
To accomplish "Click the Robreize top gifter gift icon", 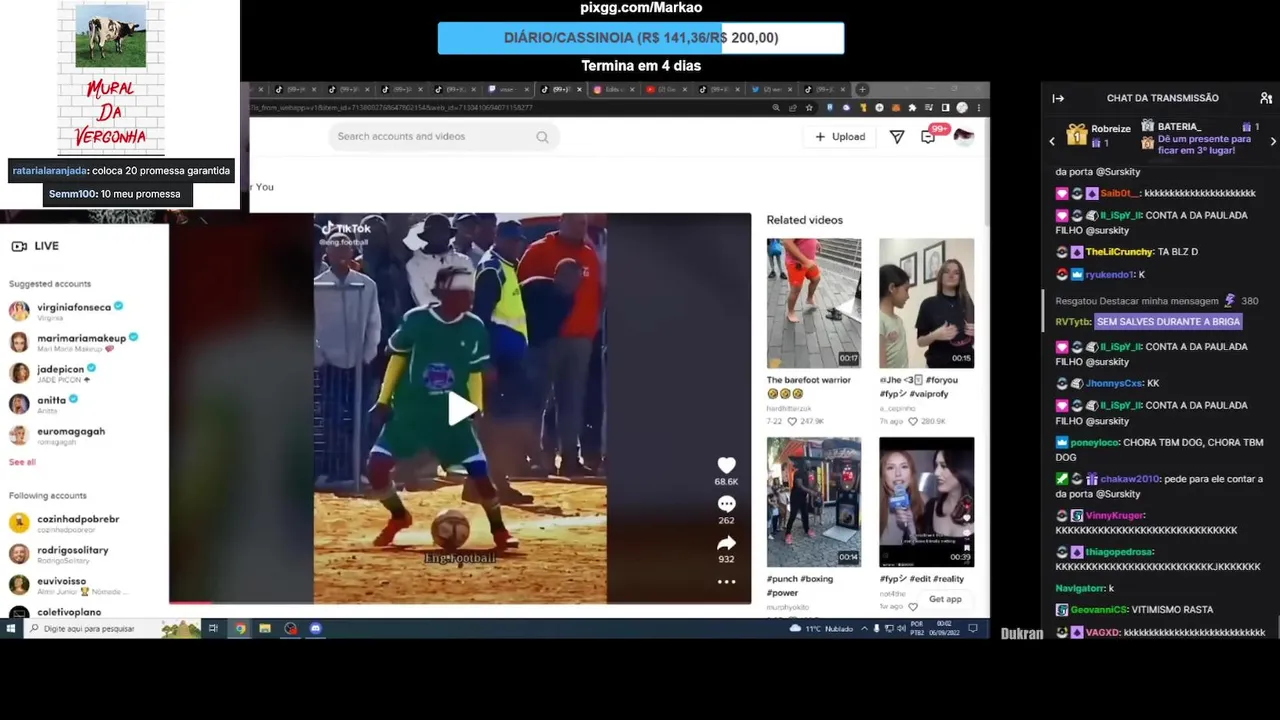I will 1076,134.
